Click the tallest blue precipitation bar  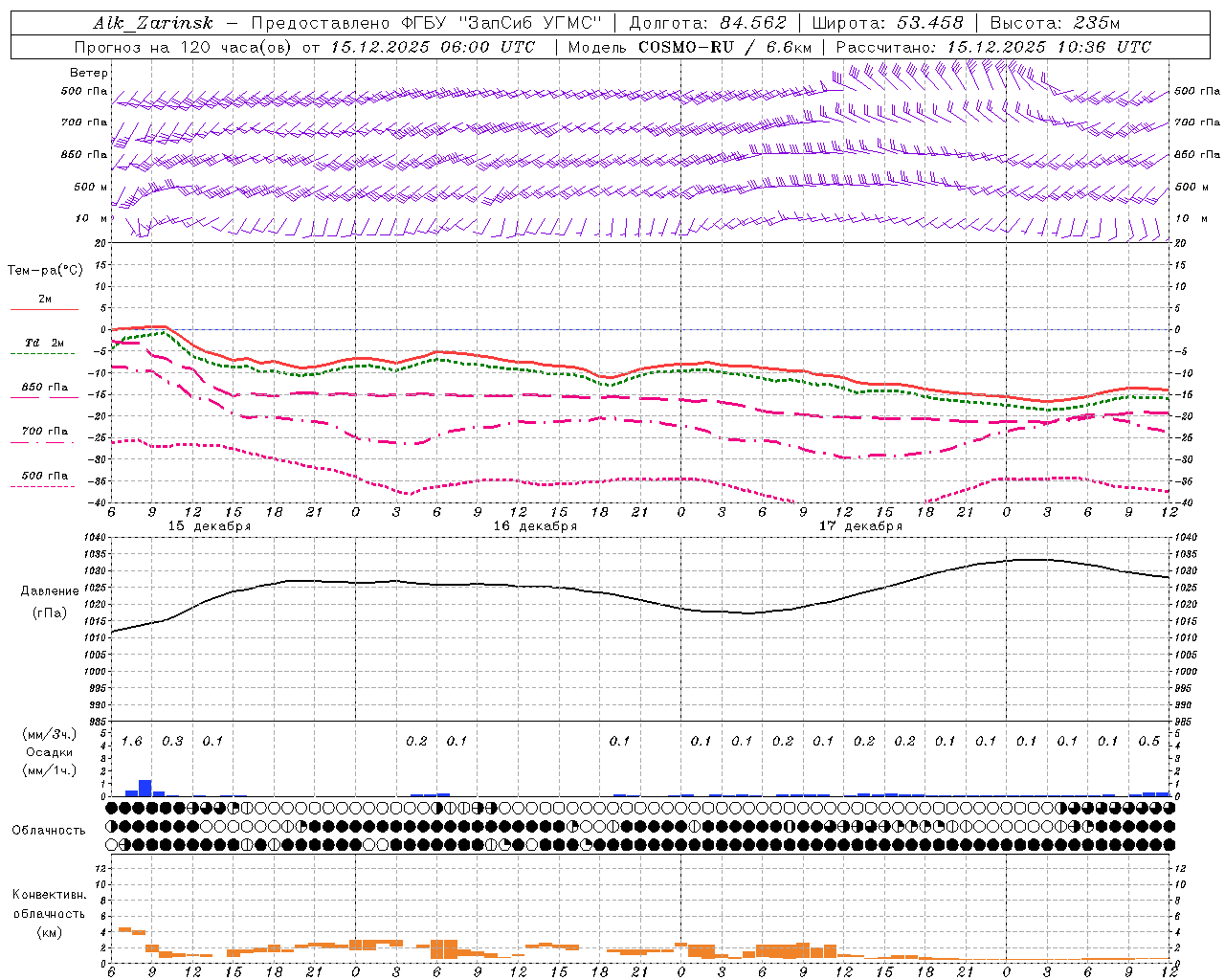145,788
